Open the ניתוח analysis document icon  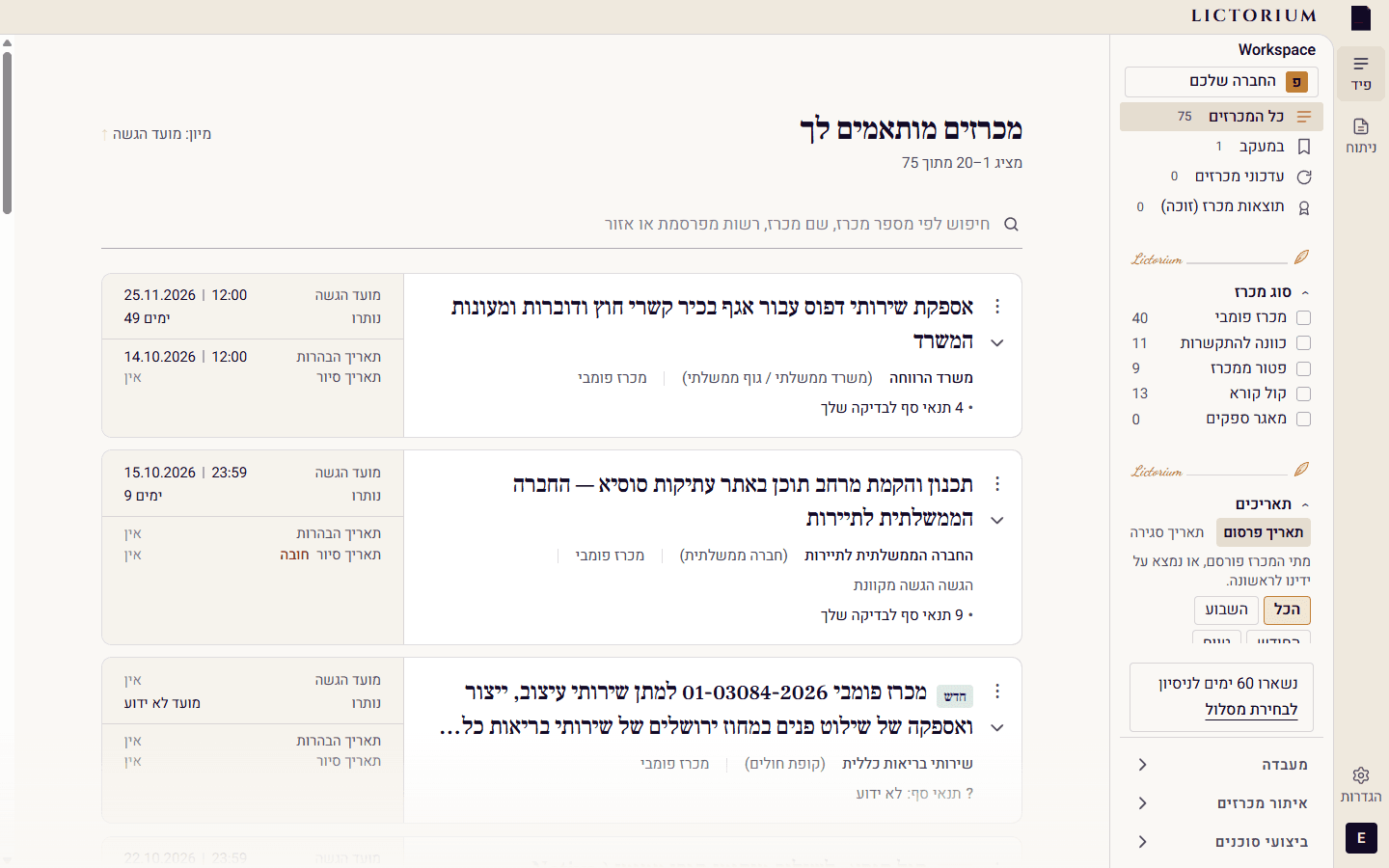[1361, 136]
